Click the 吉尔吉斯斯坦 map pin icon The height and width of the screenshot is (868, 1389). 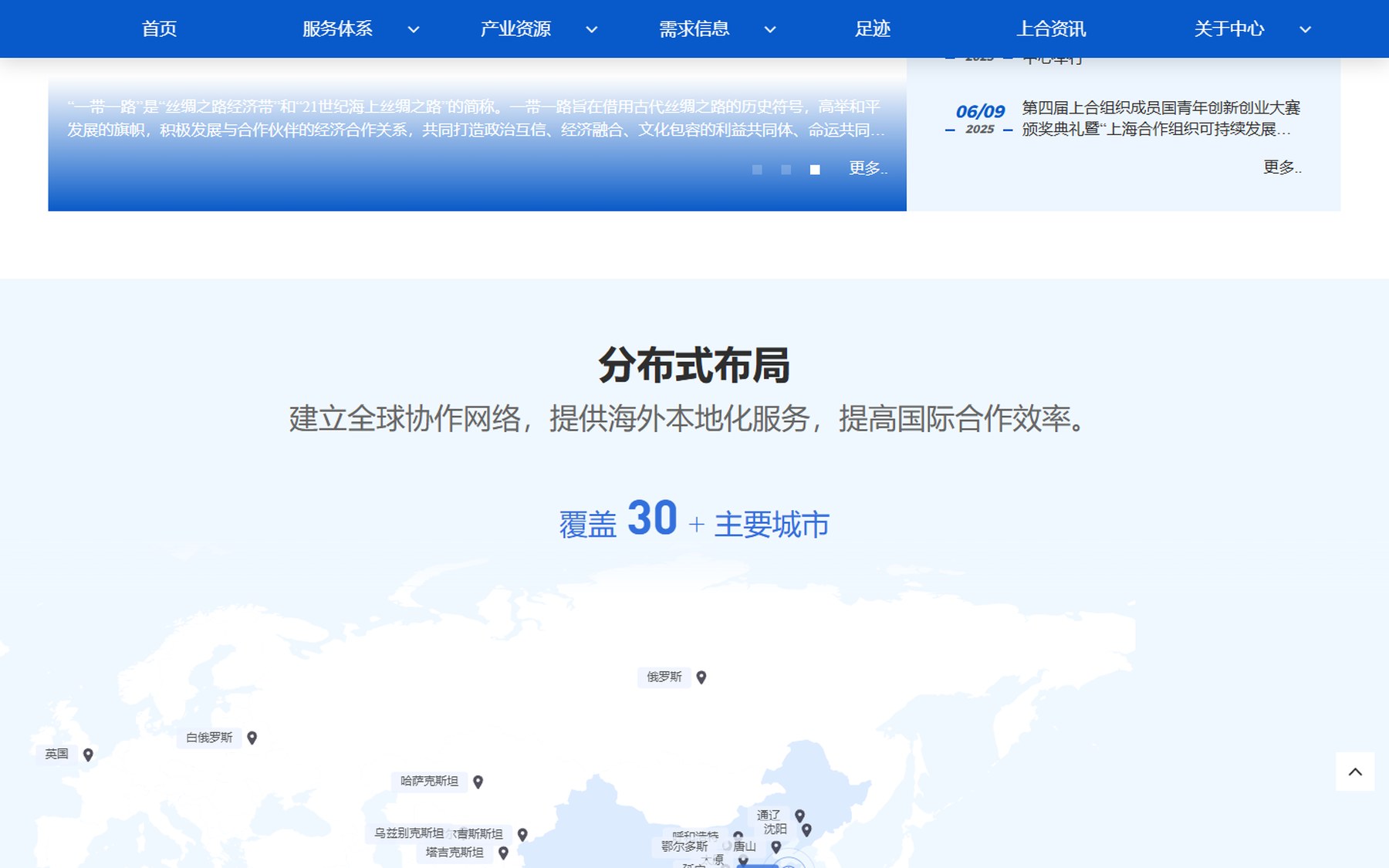click(x=522, y=835)
